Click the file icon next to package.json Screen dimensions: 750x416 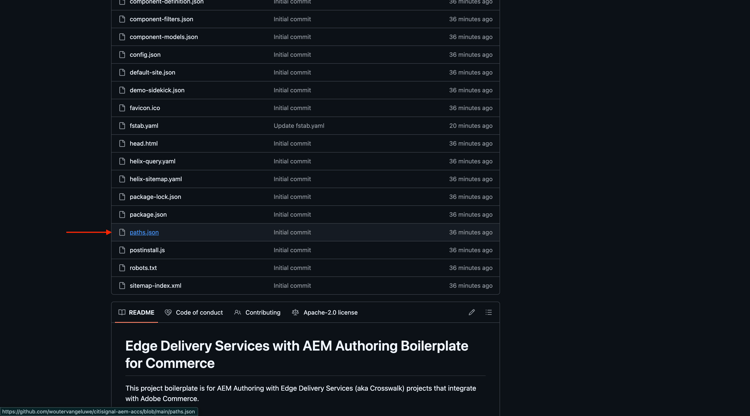(122, 215)
